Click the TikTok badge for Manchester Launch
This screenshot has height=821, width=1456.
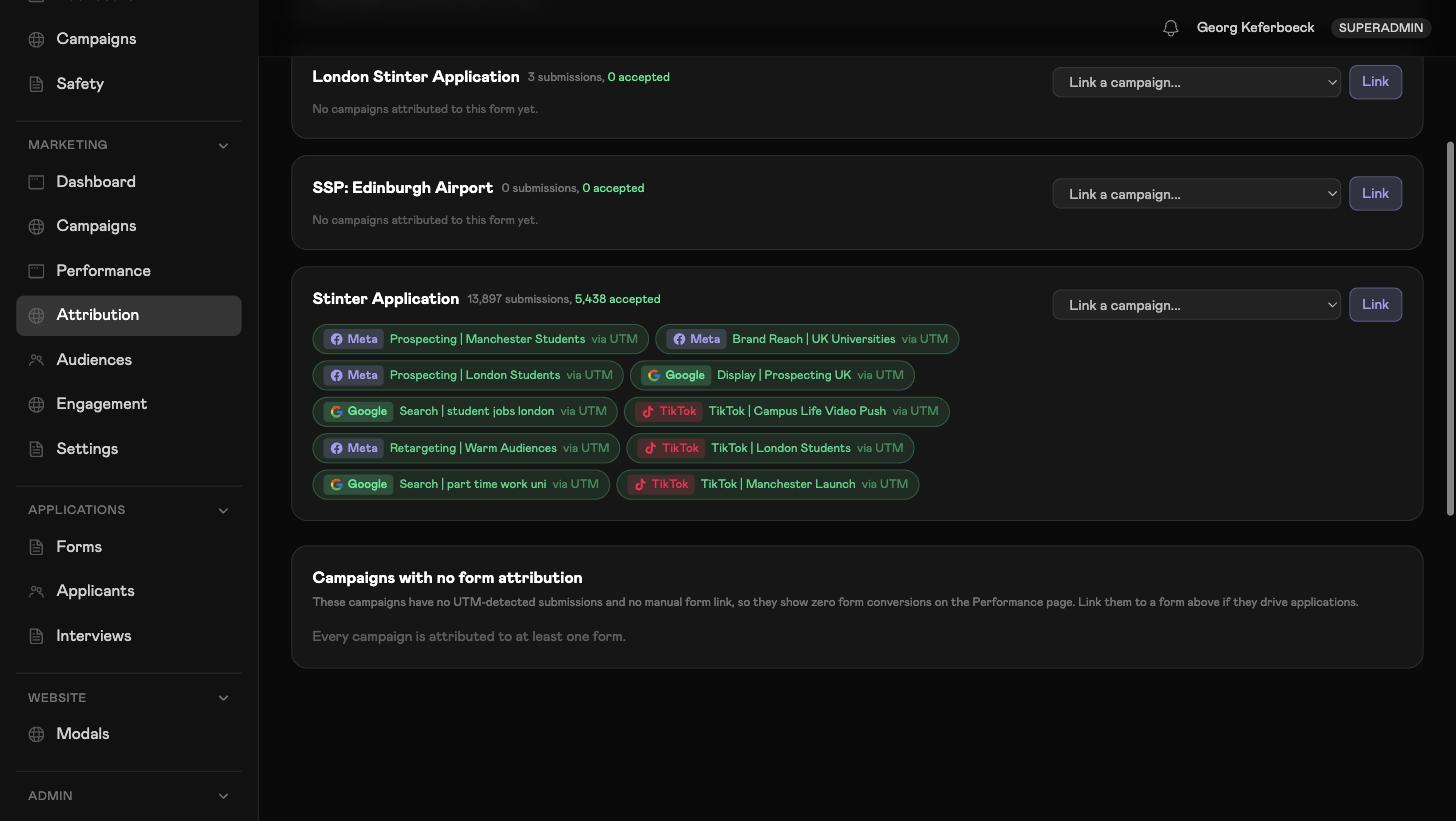click(661, 484)
